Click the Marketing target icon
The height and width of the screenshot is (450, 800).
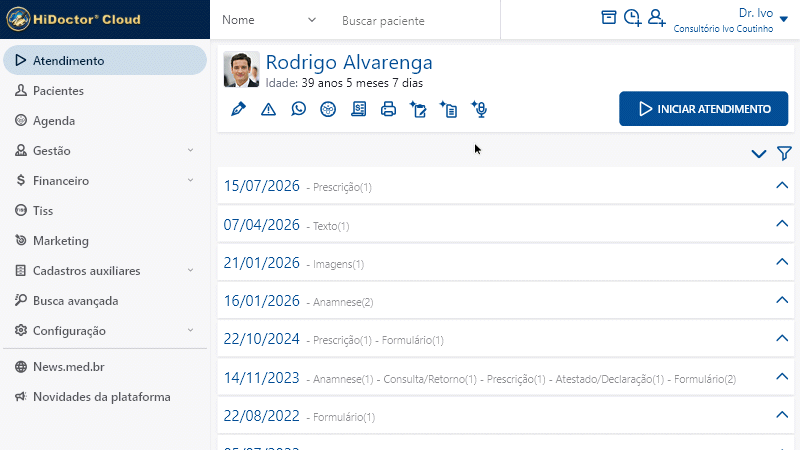20,240
